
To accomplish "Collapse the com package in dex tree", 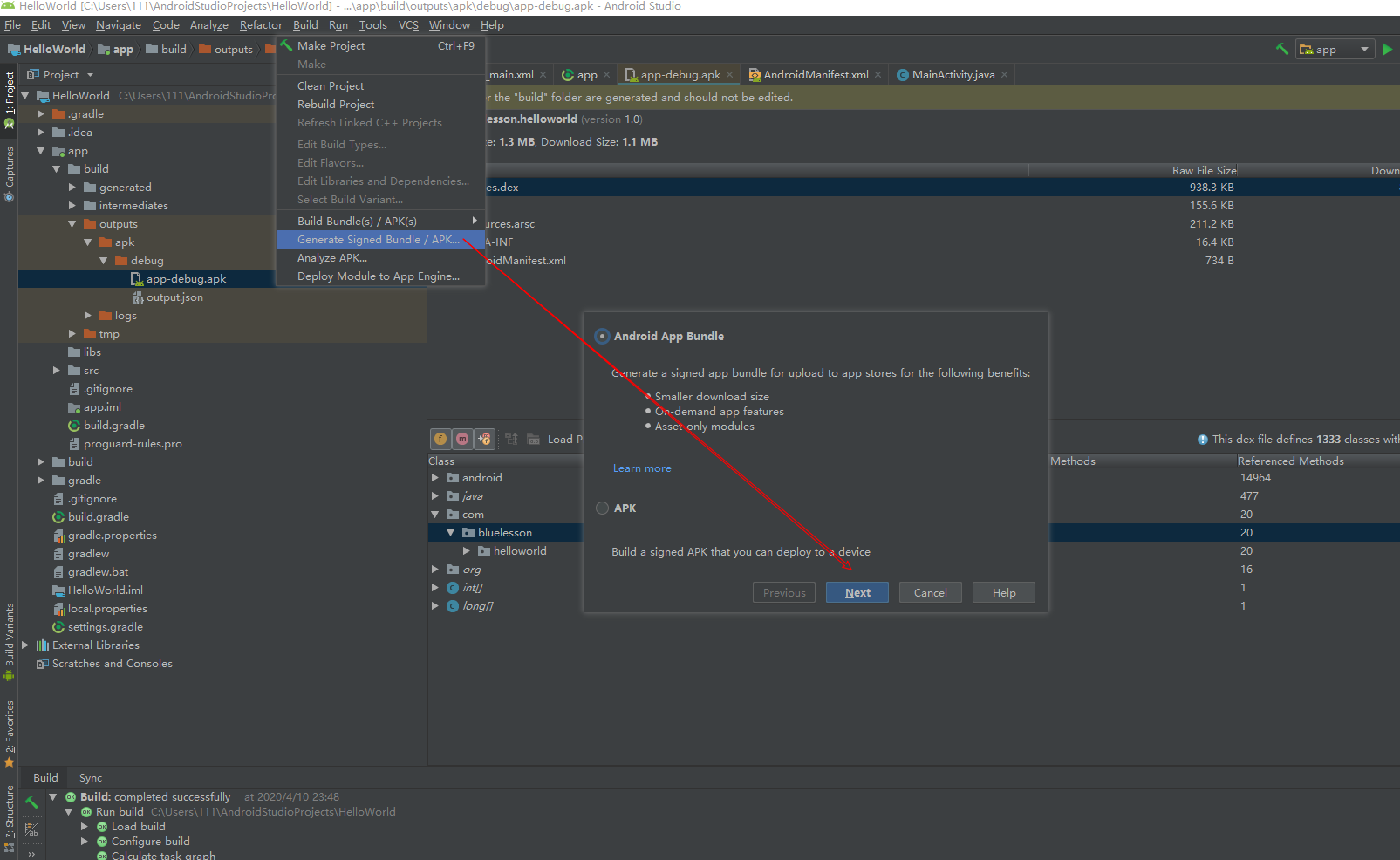I will 435,515.
